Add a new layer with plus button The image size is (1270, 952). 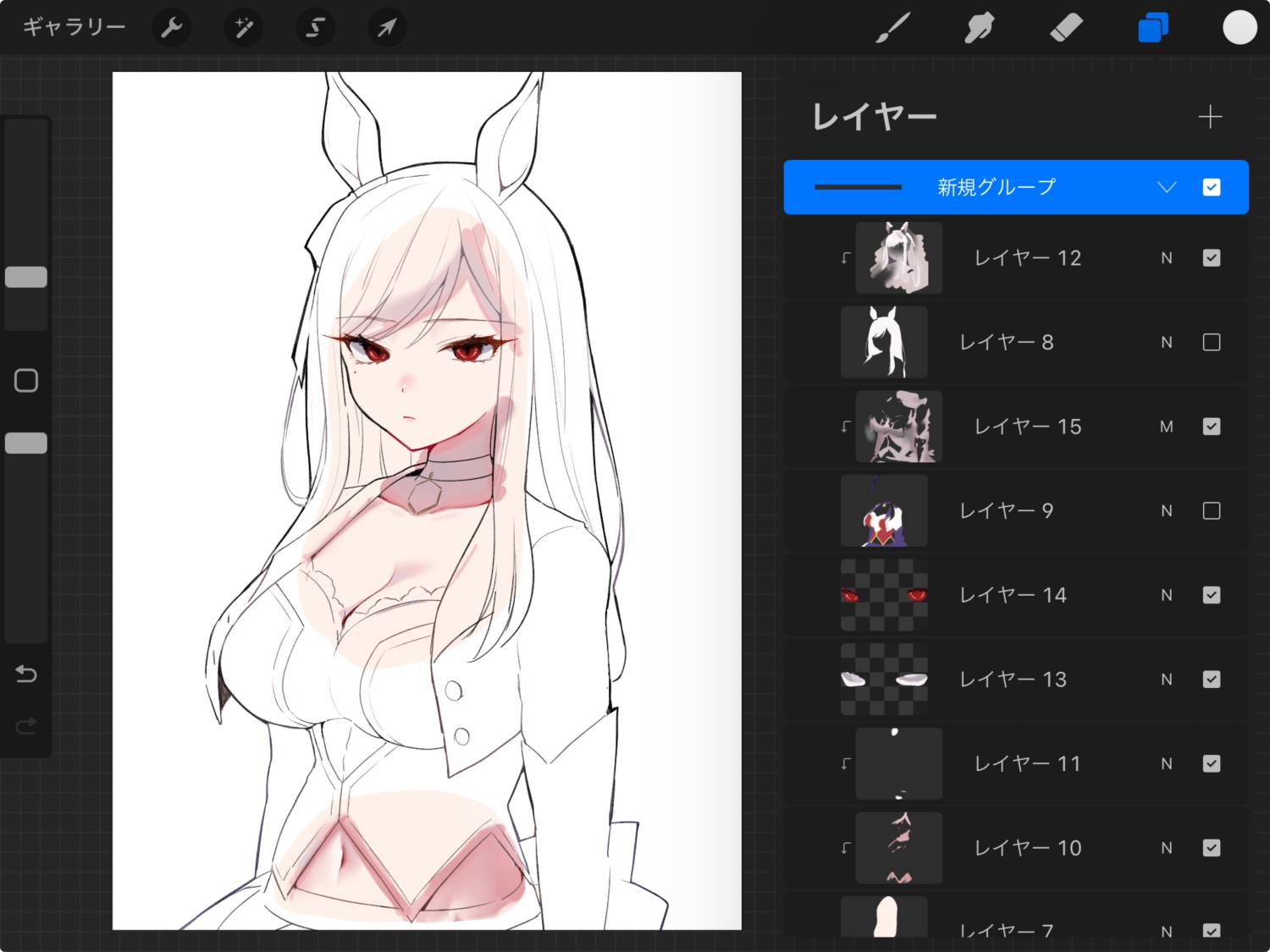click(x=1210, y=117)
